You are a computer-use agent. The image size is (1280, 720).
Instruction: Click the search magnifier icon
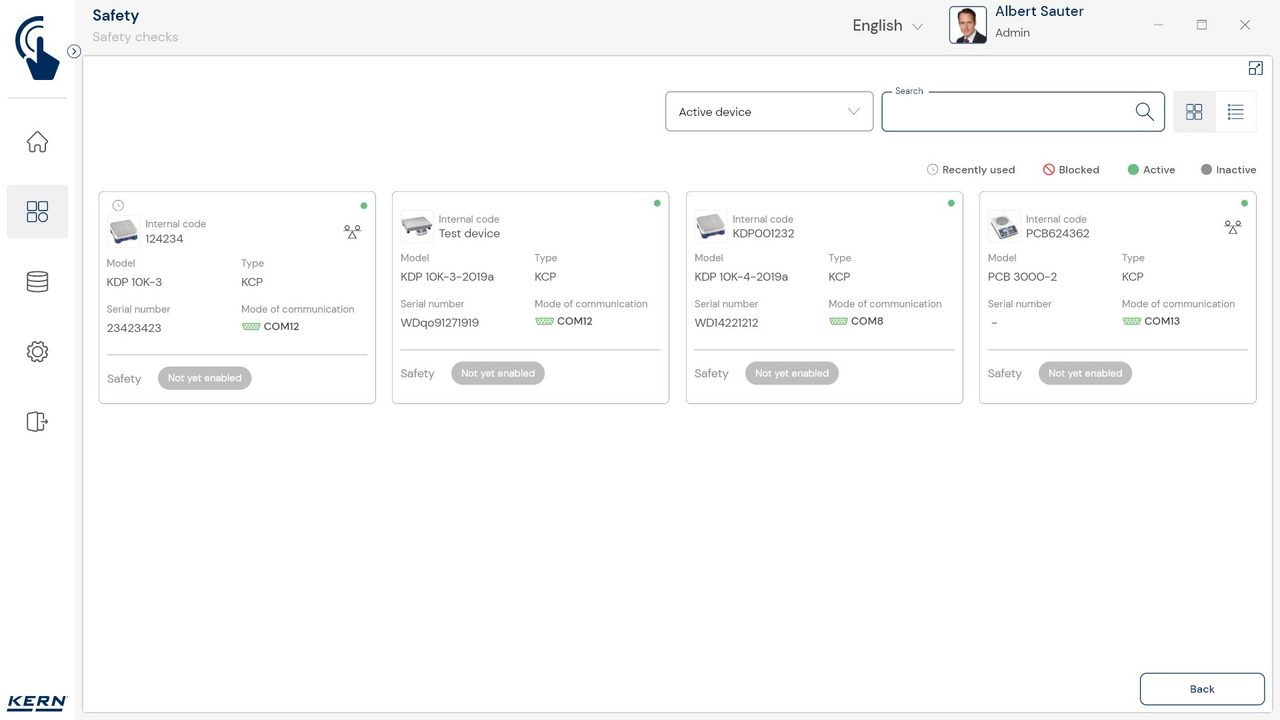[x=1144, y=112]
